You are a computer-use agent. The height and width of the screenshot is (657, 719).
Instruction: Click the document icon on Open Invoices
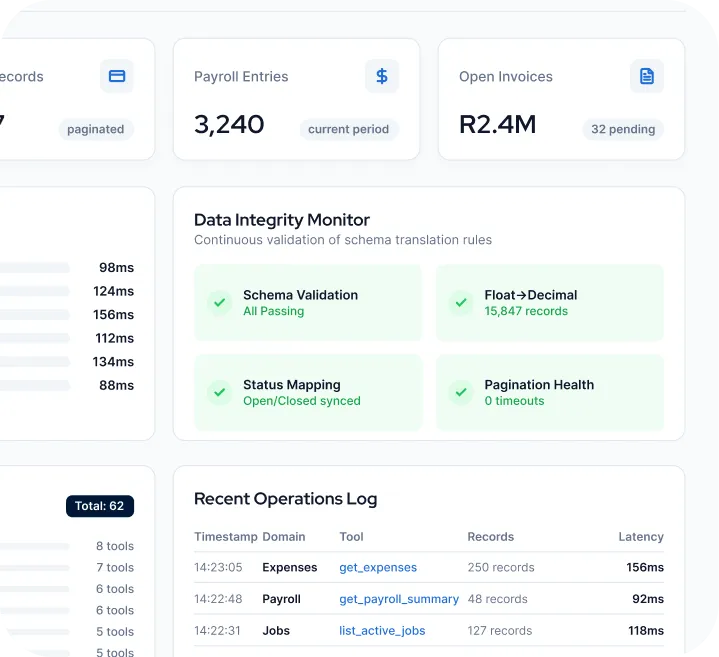point(647,76)
